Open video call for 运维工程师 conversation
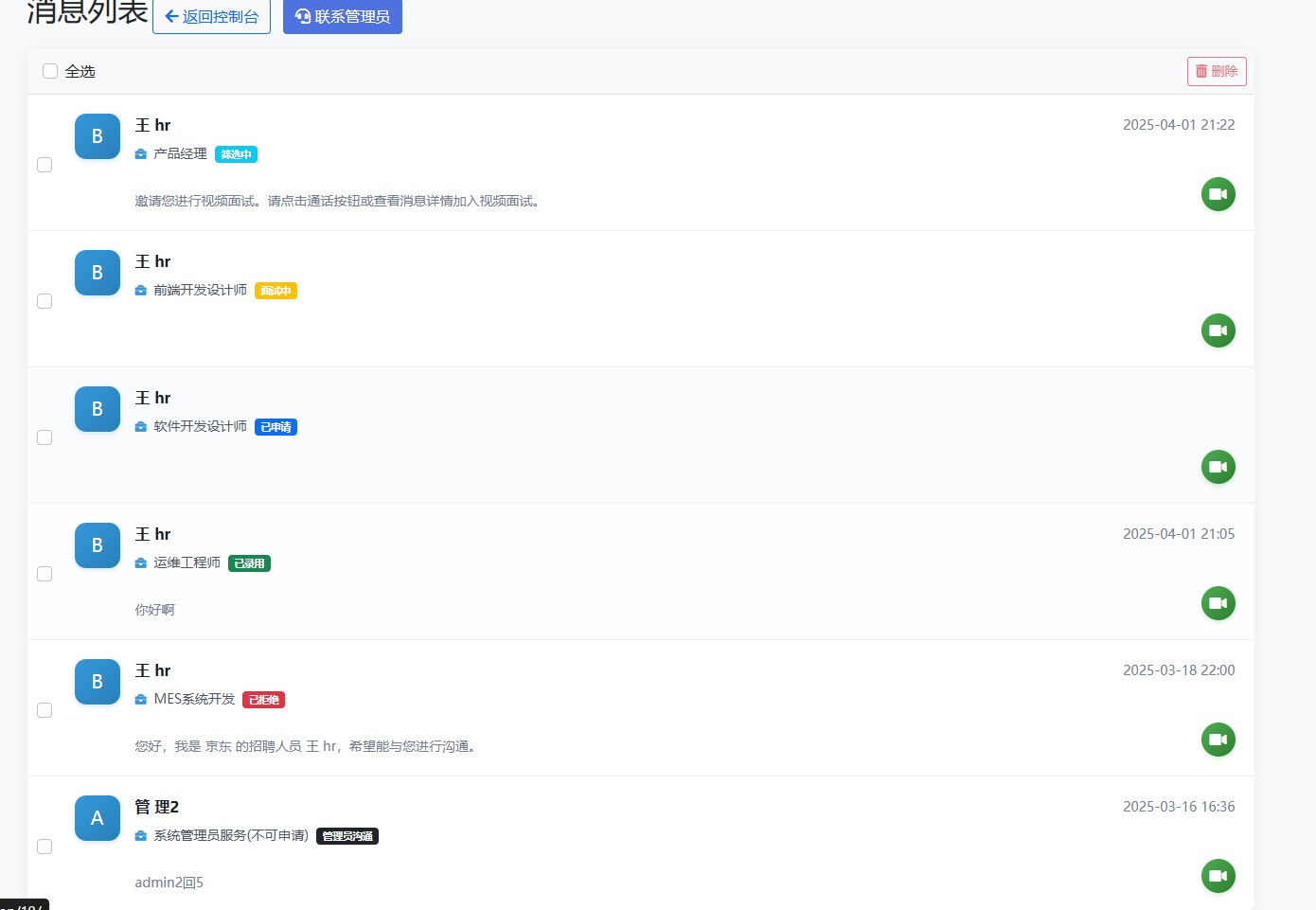 click(1218, 603)
